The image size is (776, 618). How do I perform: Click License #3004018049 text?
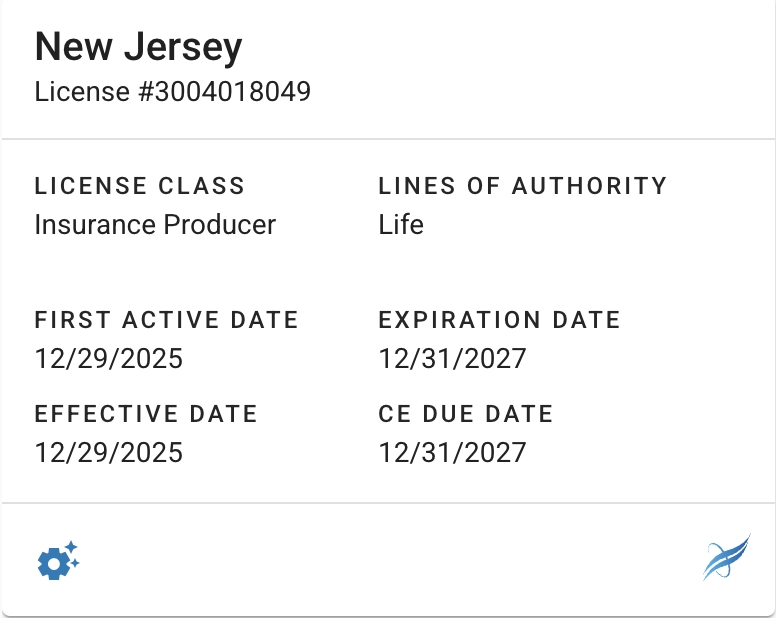pos(172,92)
